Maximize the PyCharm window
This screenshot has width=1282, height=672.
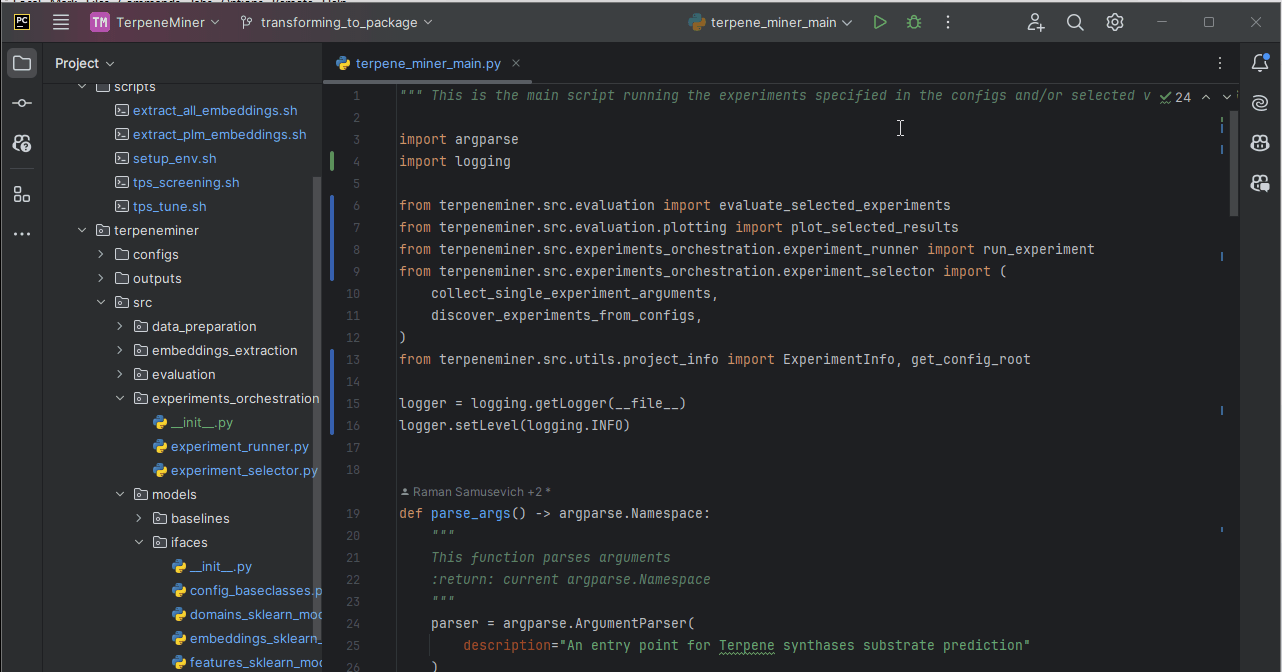point(1209,22)
